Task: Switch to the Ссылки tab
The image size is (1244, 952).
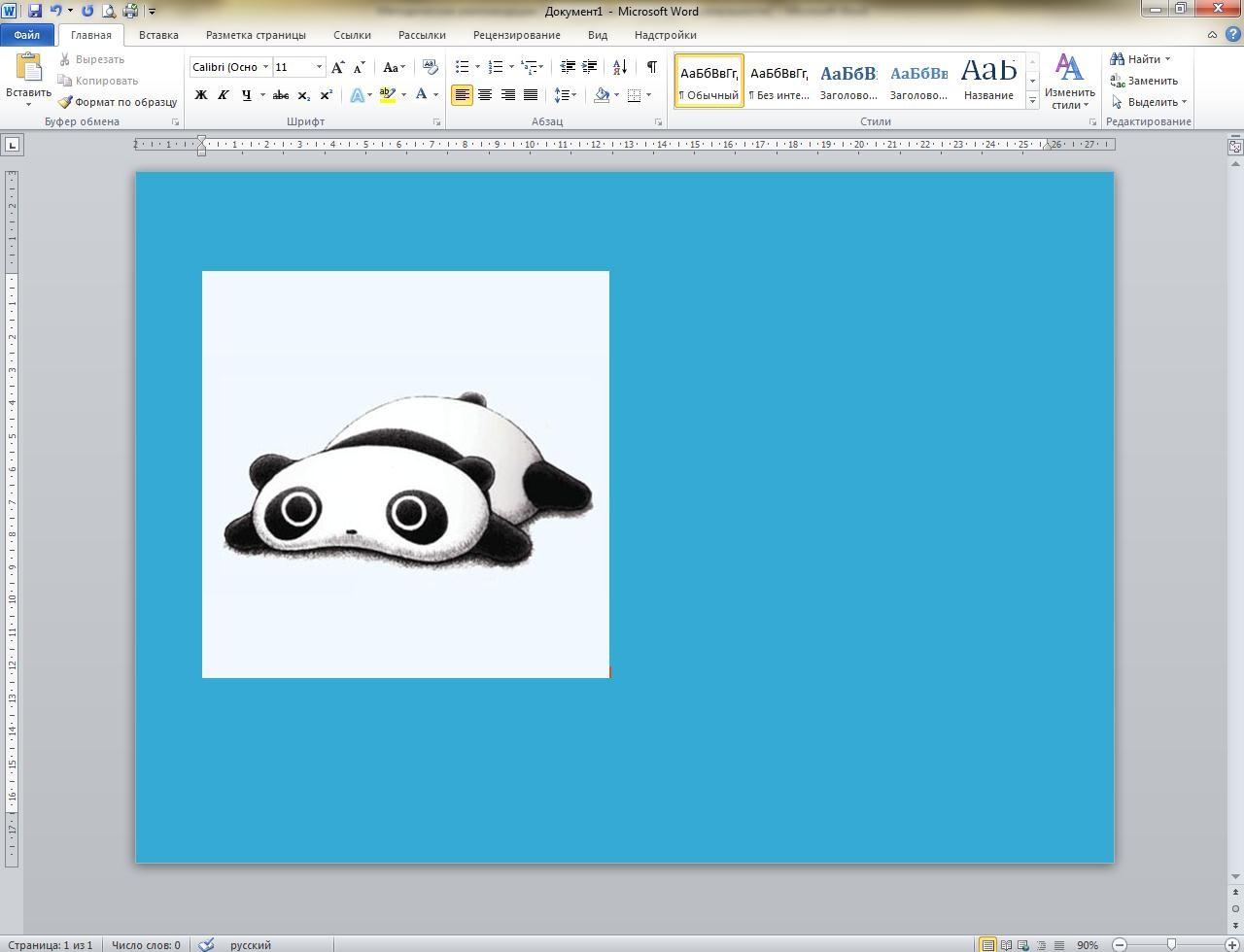Action: (352, 35)
